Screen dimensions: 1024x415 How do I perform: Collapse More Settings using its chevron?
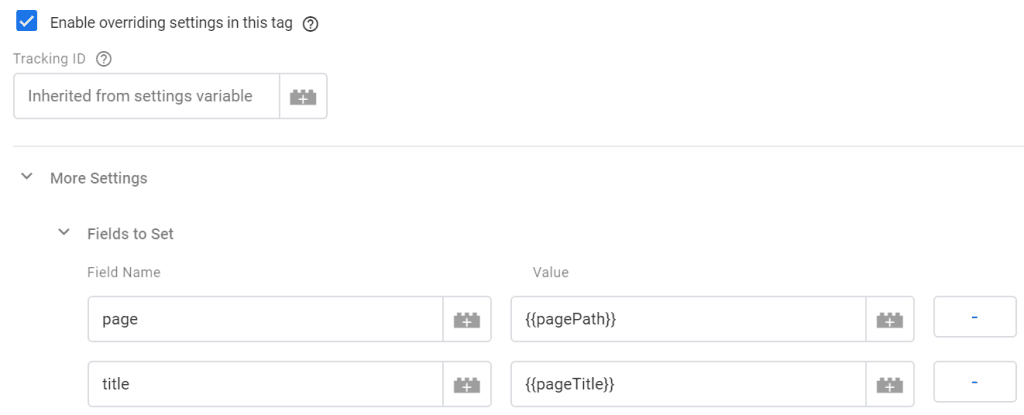[27, 177]
